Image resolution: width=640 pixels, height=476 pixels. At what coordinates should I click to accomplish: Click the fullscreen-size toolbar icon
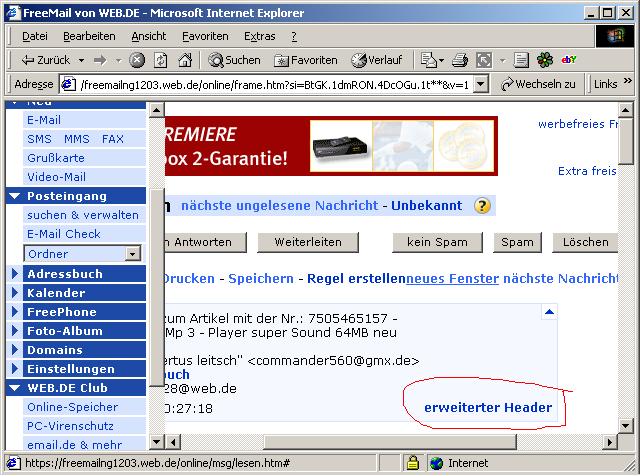click(x=484, y=60)
